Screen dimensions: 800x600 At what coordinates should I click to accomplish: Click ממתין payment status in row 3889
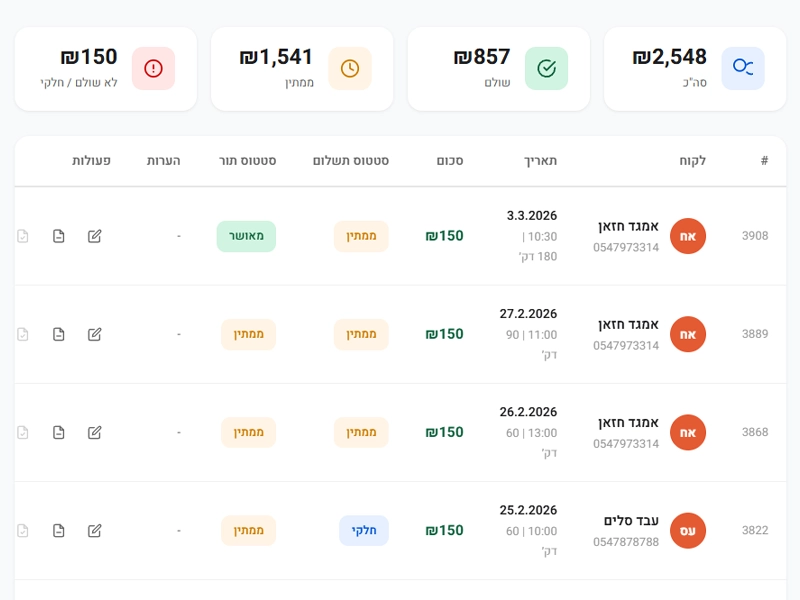coord(361,334)
